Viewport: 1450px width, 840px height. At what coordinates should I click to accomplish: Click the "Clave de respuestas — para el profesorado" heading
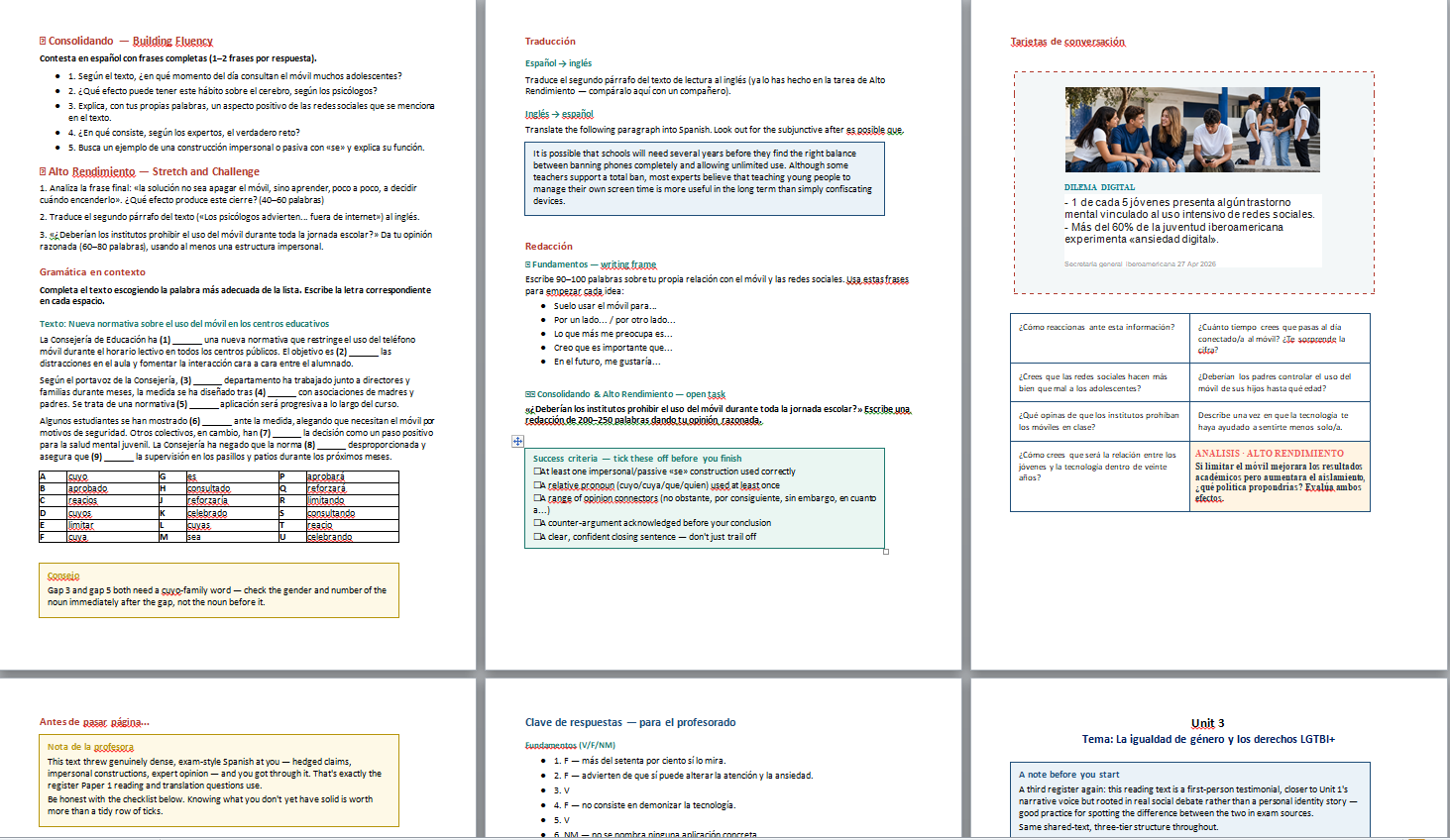(630, 723)
